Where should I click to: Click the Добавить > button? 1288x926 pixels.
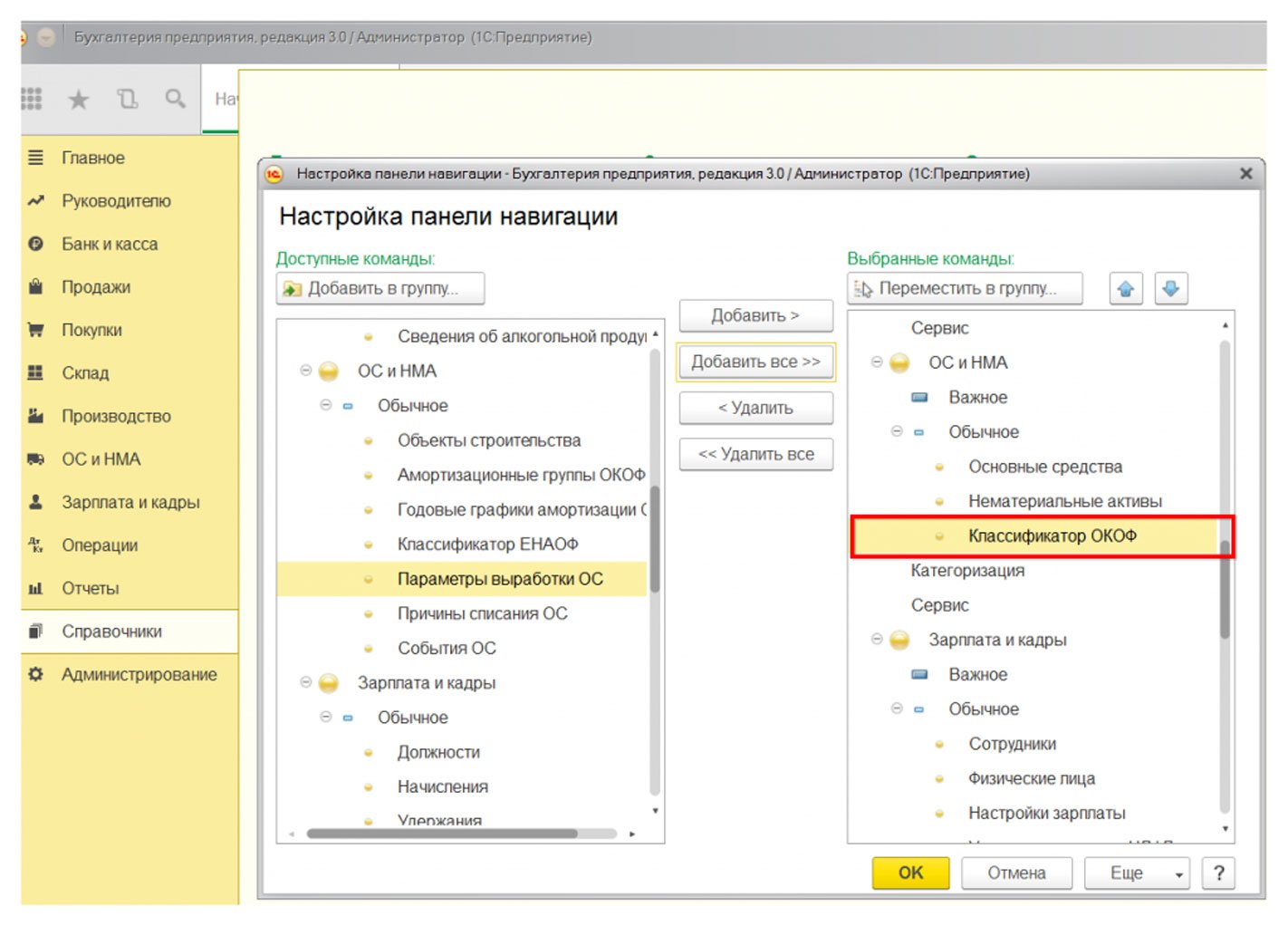pyautogui.click(x=755, y=315)
